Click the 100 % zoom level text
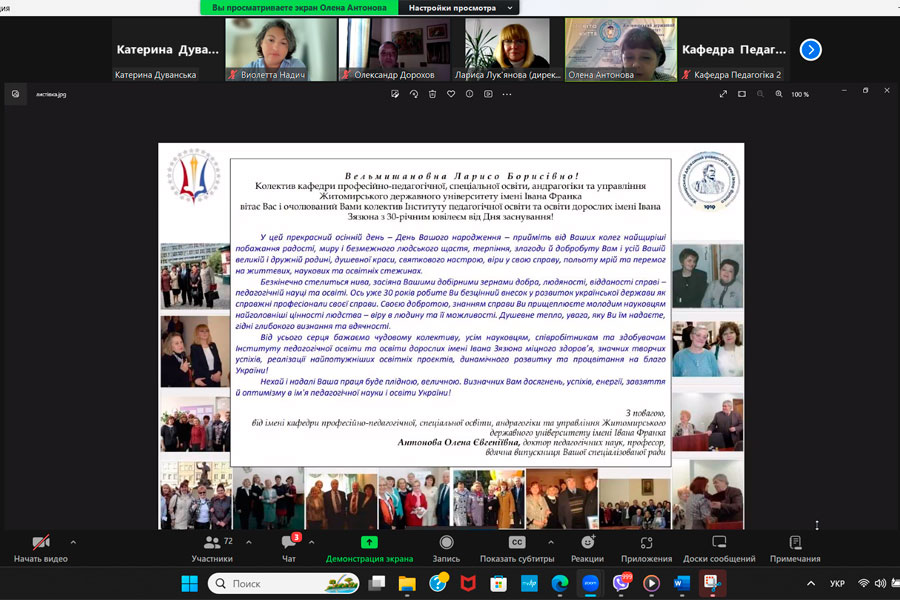The width and height of the screenshot is (900, 600). coord(800,94)
